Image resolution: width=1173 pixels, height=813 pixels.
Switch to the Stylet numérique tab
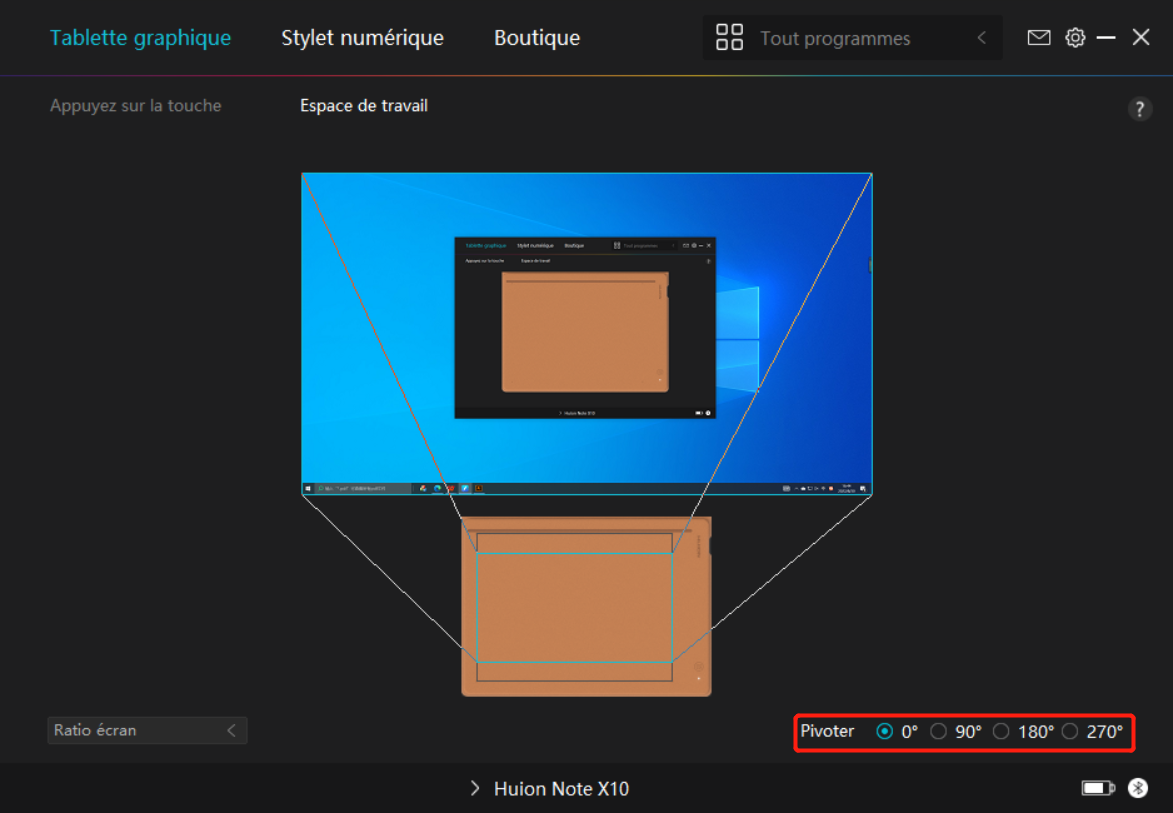[x=362, y=38]
